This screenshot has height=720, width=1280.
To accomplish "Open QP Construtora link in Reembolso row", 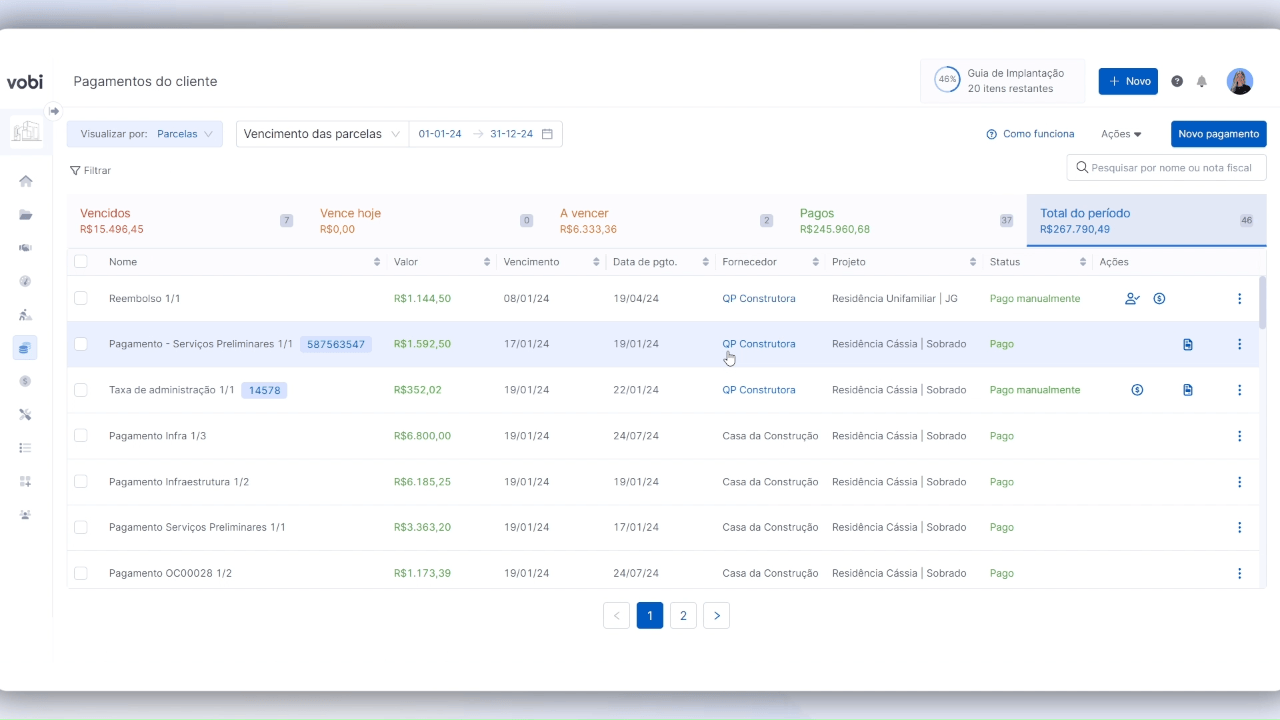I will (759, 298).
